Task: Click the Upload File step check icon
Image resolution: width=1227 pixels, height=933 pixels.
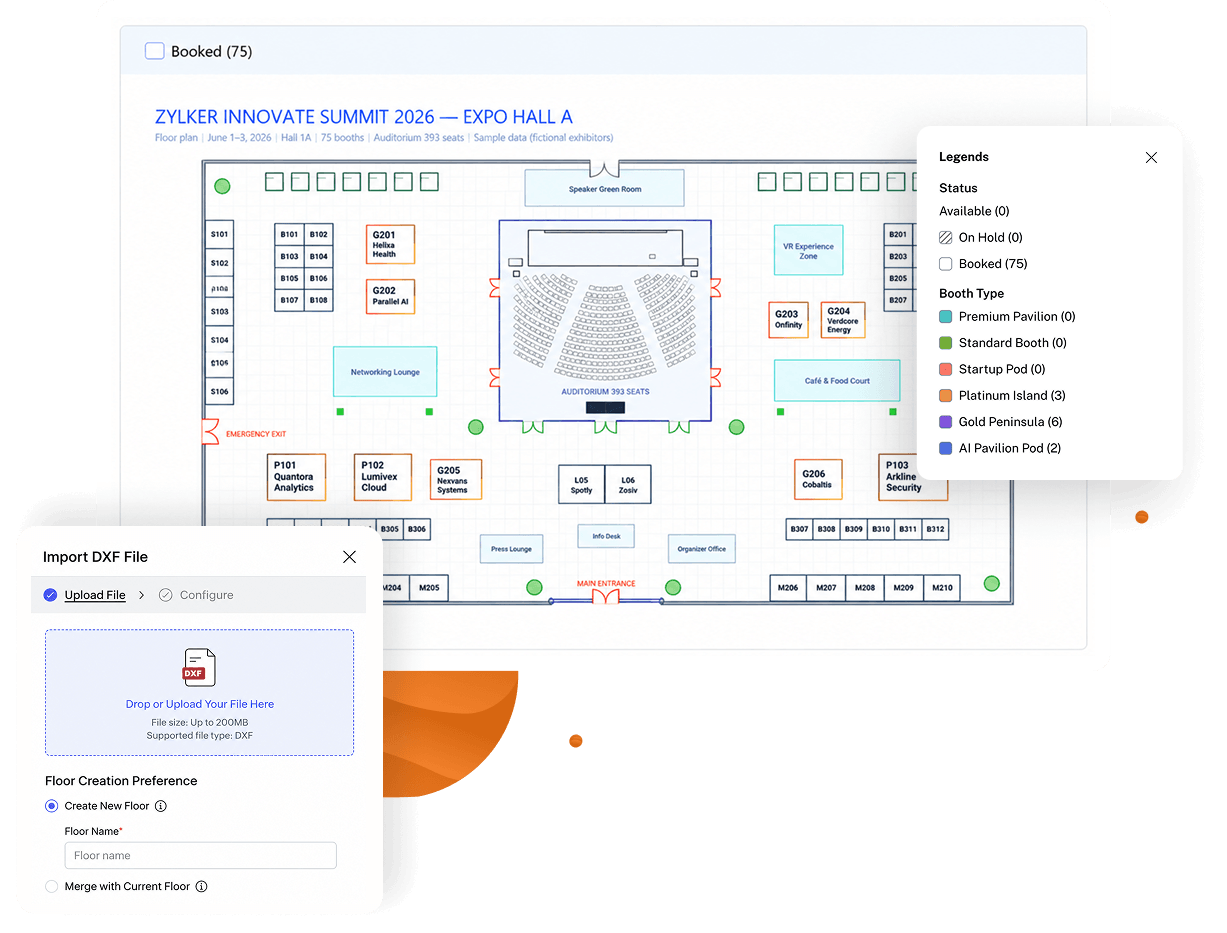Action: click(x=50, y=595)
